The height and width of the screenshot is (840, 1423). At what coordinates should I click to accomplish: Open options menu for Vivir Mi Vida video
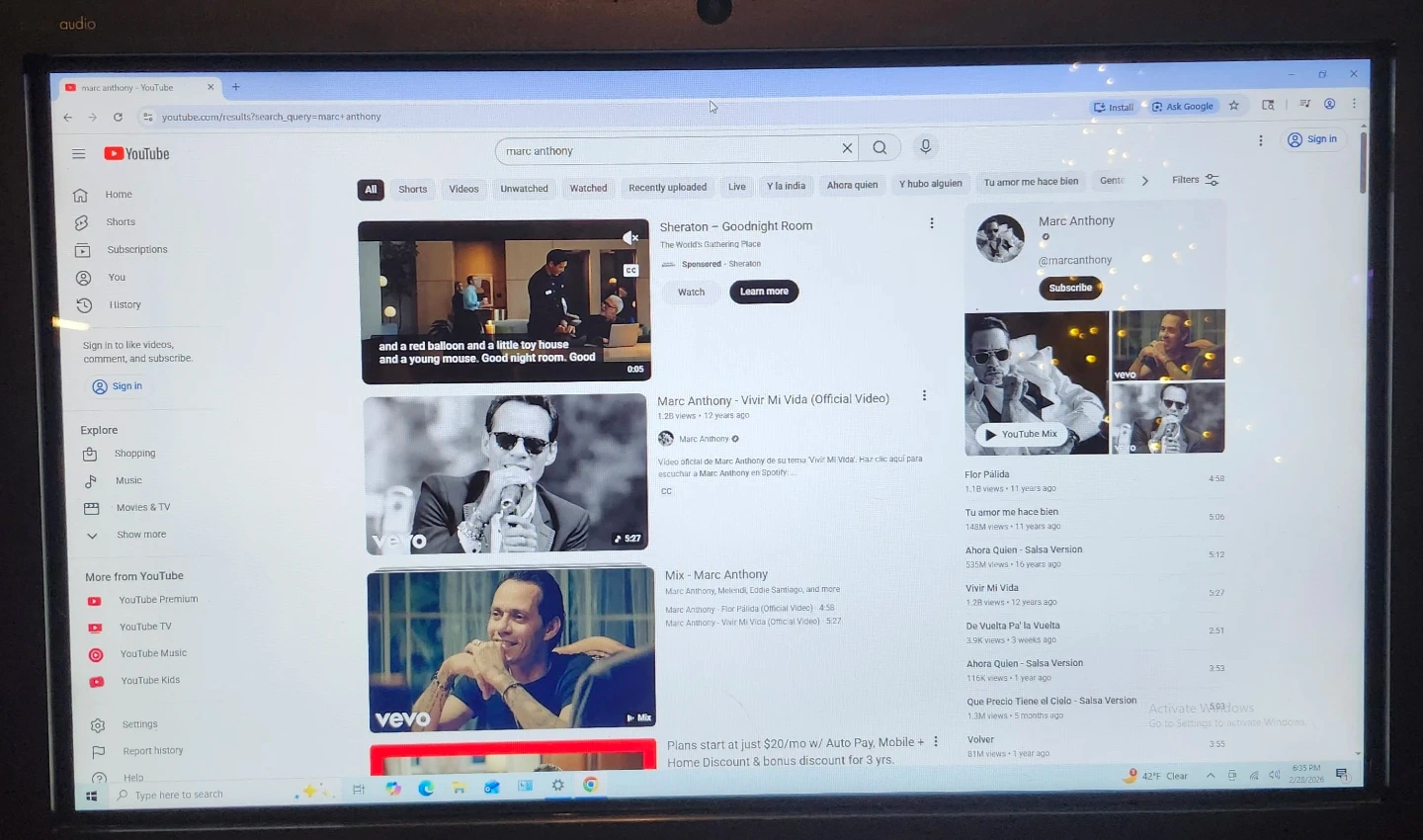[924, 396]
